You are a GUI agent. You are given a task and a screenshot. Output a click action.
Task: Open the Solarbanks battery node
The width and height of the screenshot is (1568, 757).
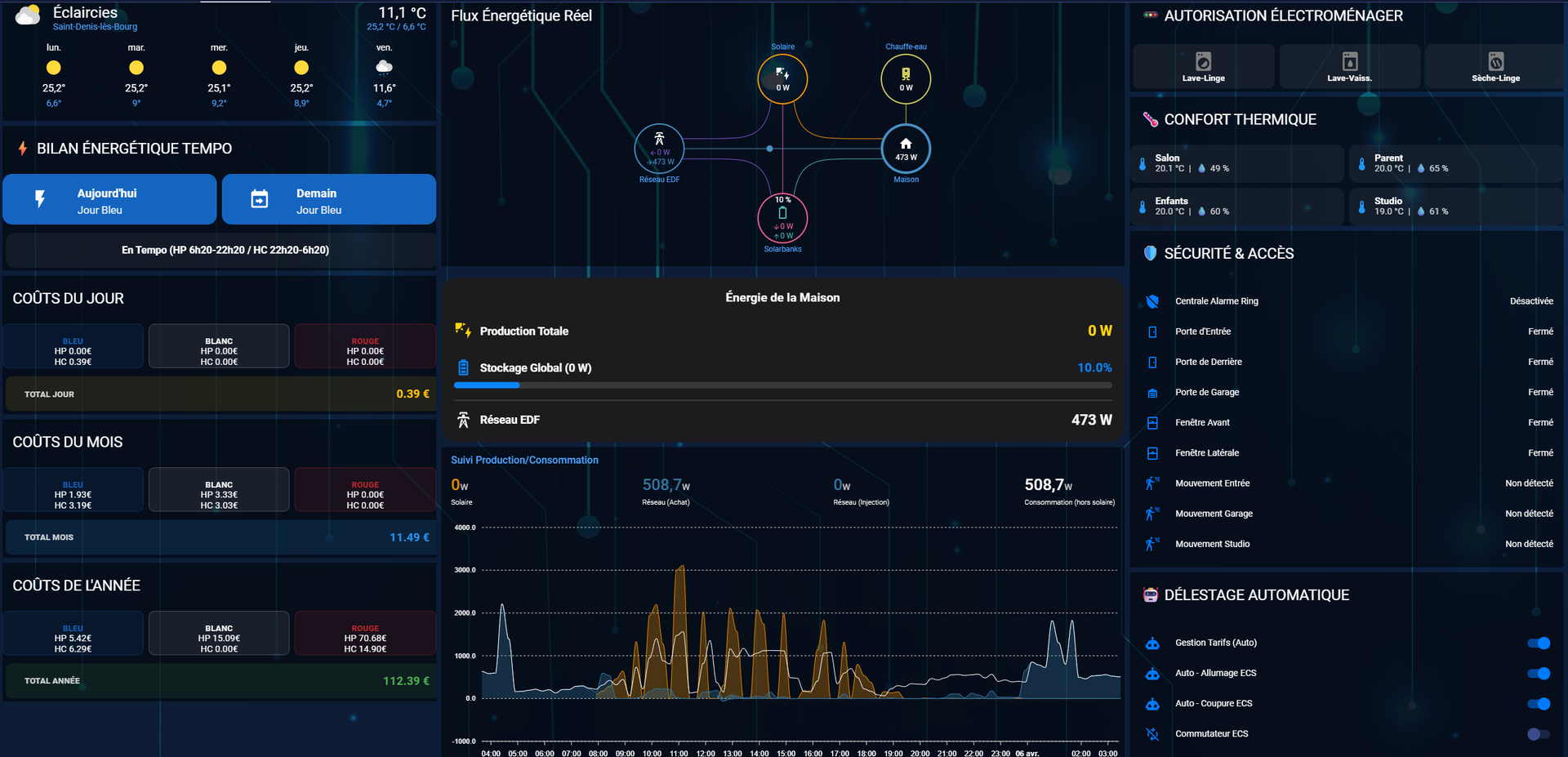click(x=782, y=219)
